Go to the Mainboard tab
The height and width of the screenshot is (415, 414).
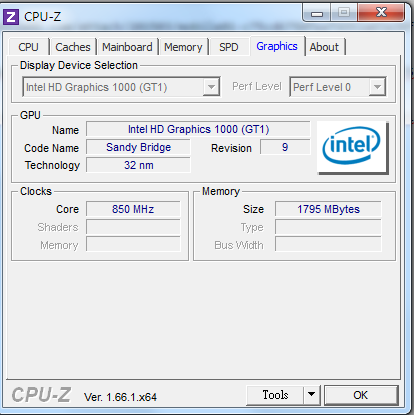(x=127, y=47)
